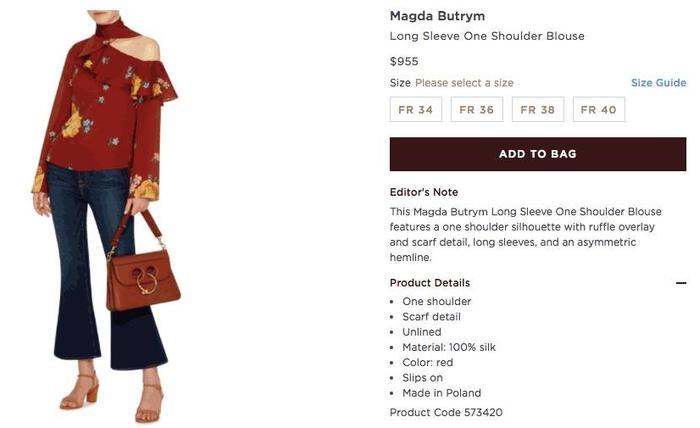Open Magda Butrym brand name
This screenshot has height=428, width=700.
(437, 16)
